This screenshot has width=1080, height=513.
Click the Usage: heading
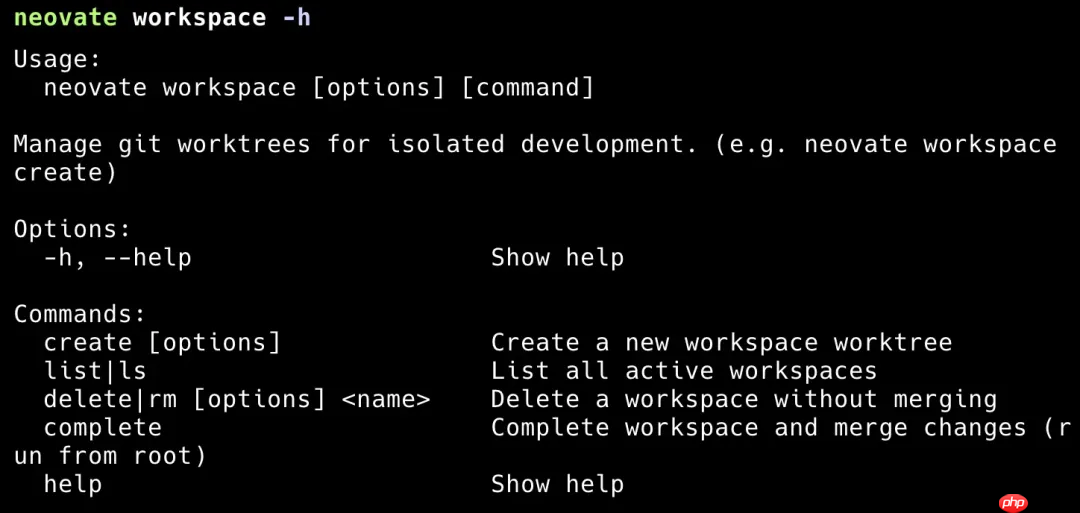[58, 59]
